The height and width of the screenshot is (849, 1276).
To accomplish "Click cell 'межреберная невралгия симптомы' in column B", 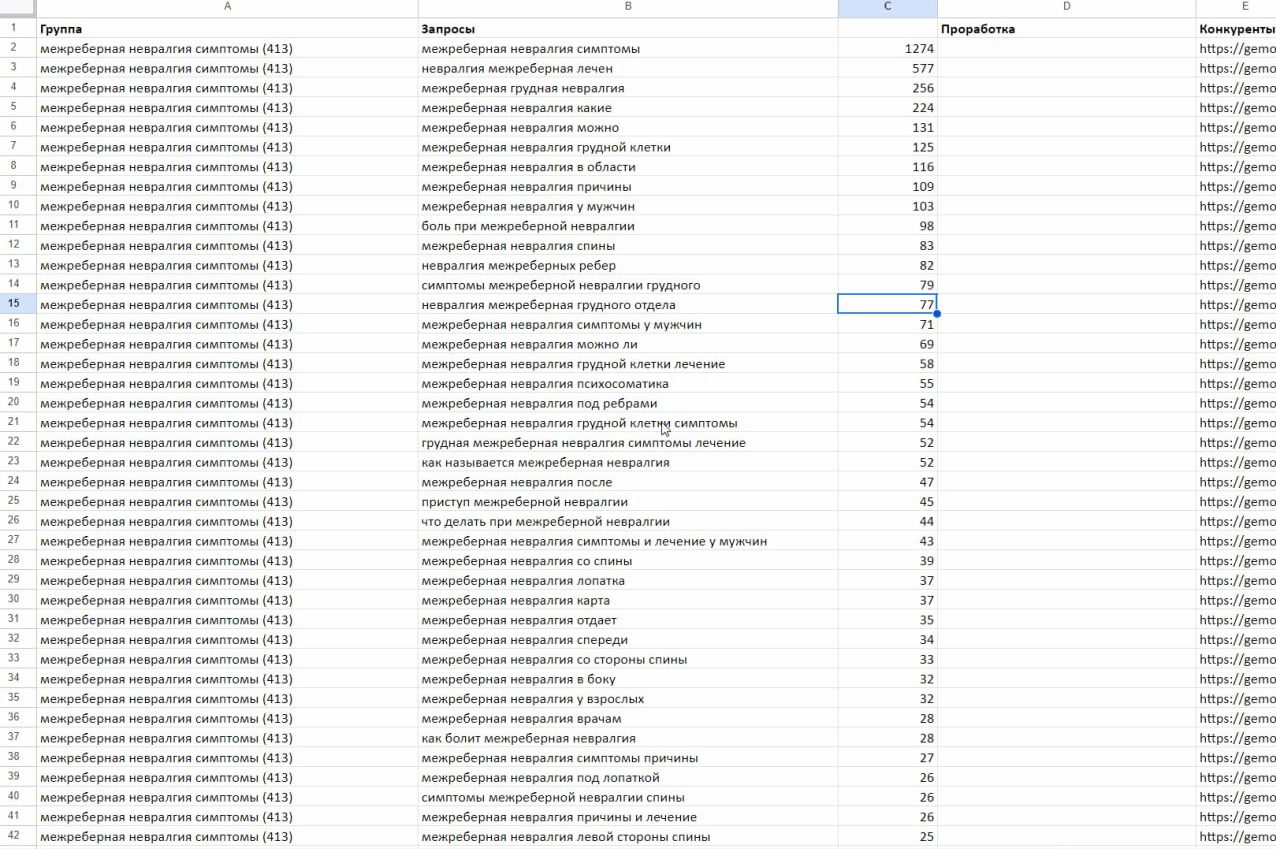I will click(628, 48).
